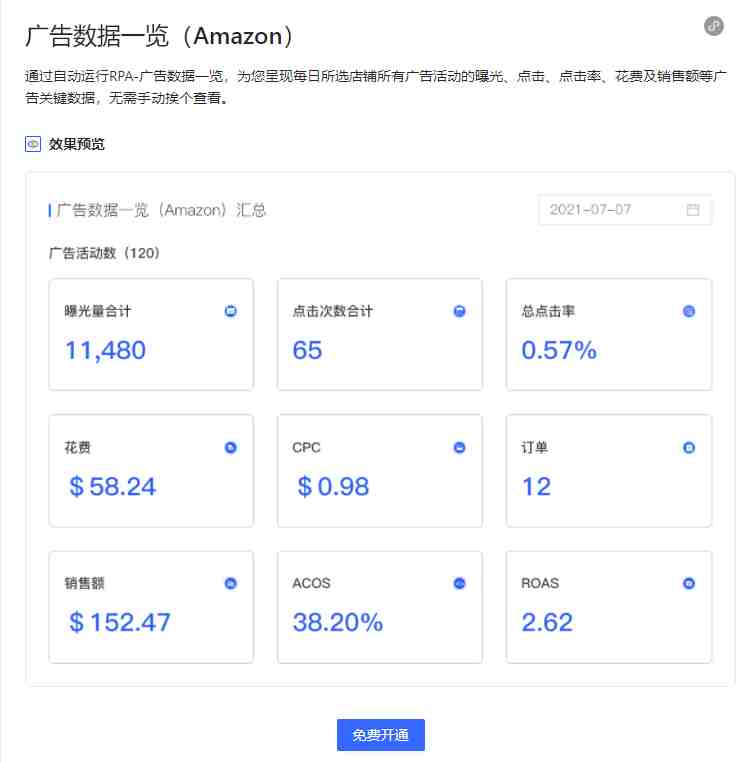Viewport: 756px width, 762px height.
Task: Click the 免费开通 button
Action: coord(381,735)
